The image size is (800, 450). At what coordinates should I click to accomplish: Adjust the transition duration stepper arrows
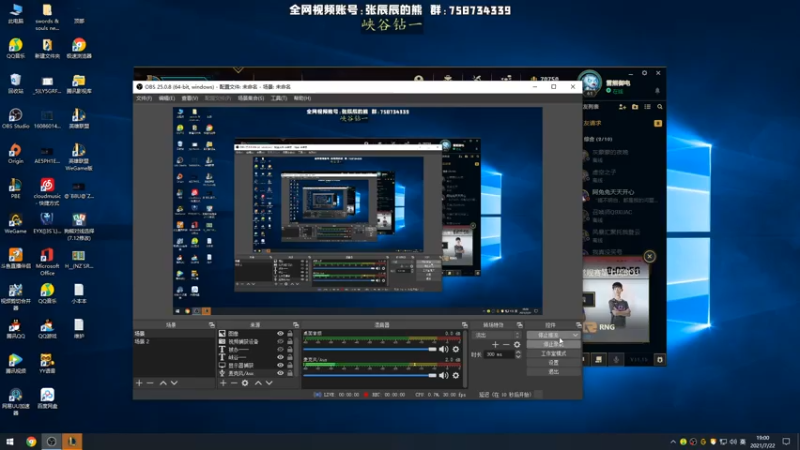(x=518, y=354)
